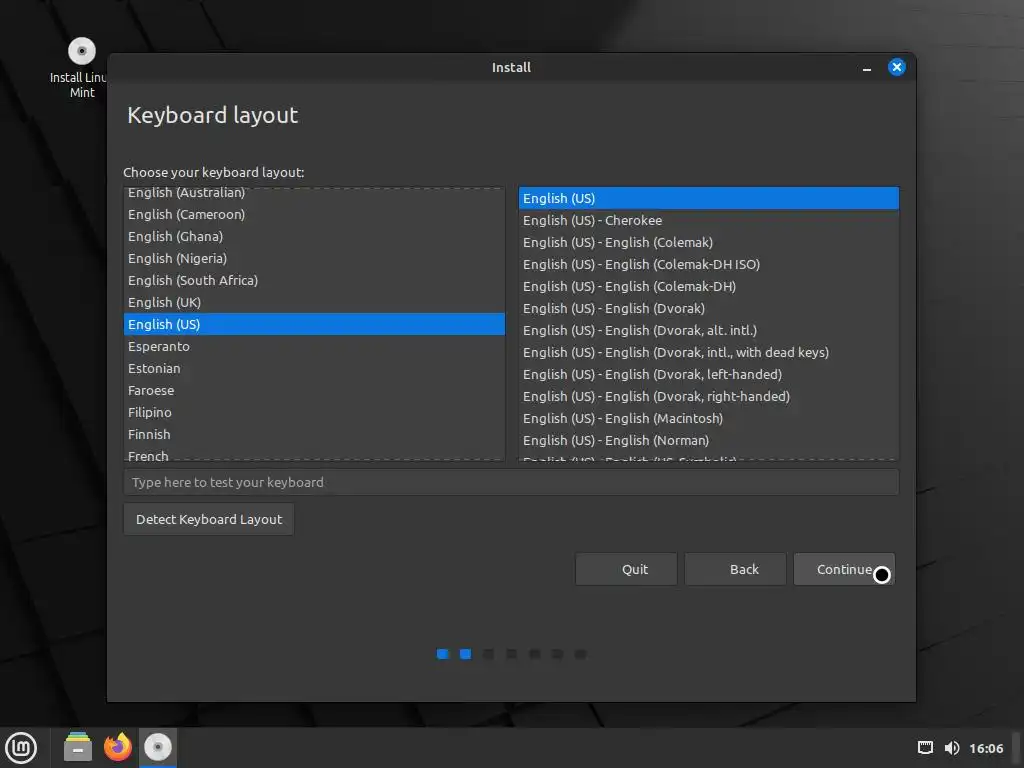The height and width of the screenshot is (768, 1024).
Task: Go Back to the previous step
Action: [x=735, y=569]
